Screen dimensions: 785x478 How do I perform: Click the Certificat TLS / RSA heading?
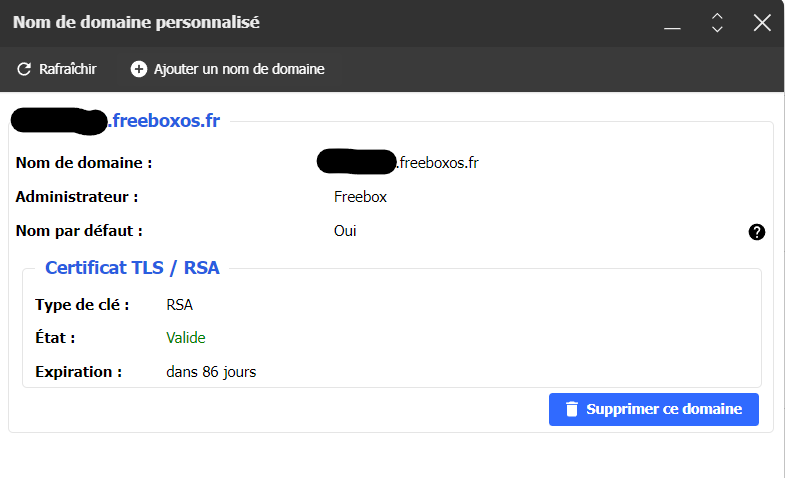132,268
